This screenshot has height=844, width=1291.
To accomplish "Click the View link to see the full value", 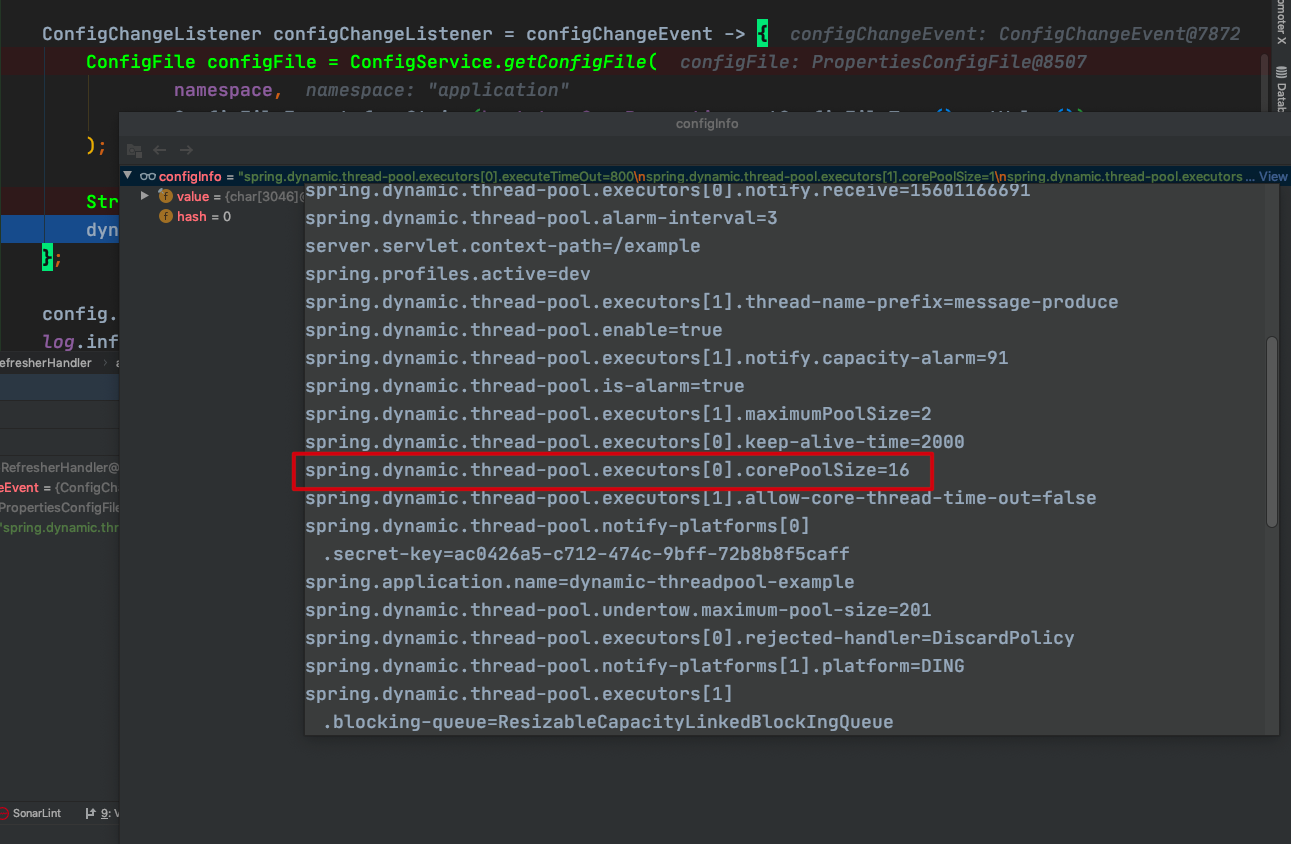I will coord(1272,176).
